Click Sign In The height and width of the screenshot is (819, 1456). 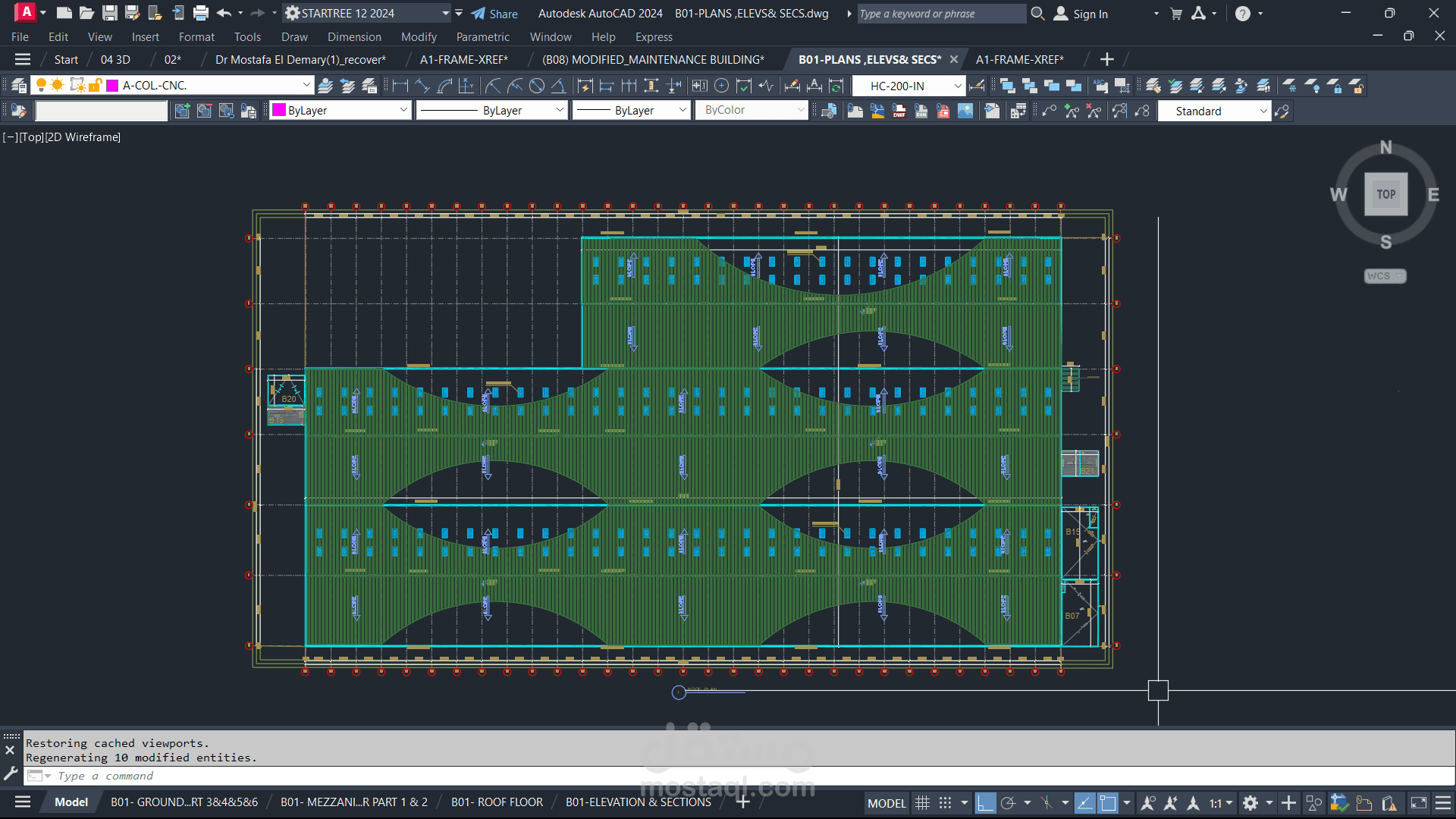point(1090,14)
